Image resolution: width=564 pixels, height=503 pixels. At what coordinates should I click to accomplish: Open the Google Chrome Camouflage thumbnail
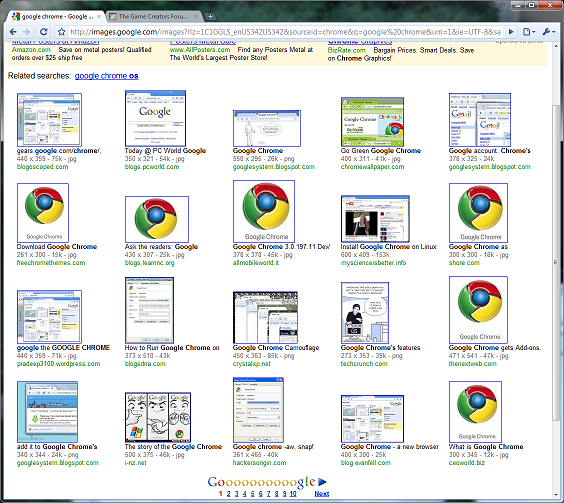(265, 317)
